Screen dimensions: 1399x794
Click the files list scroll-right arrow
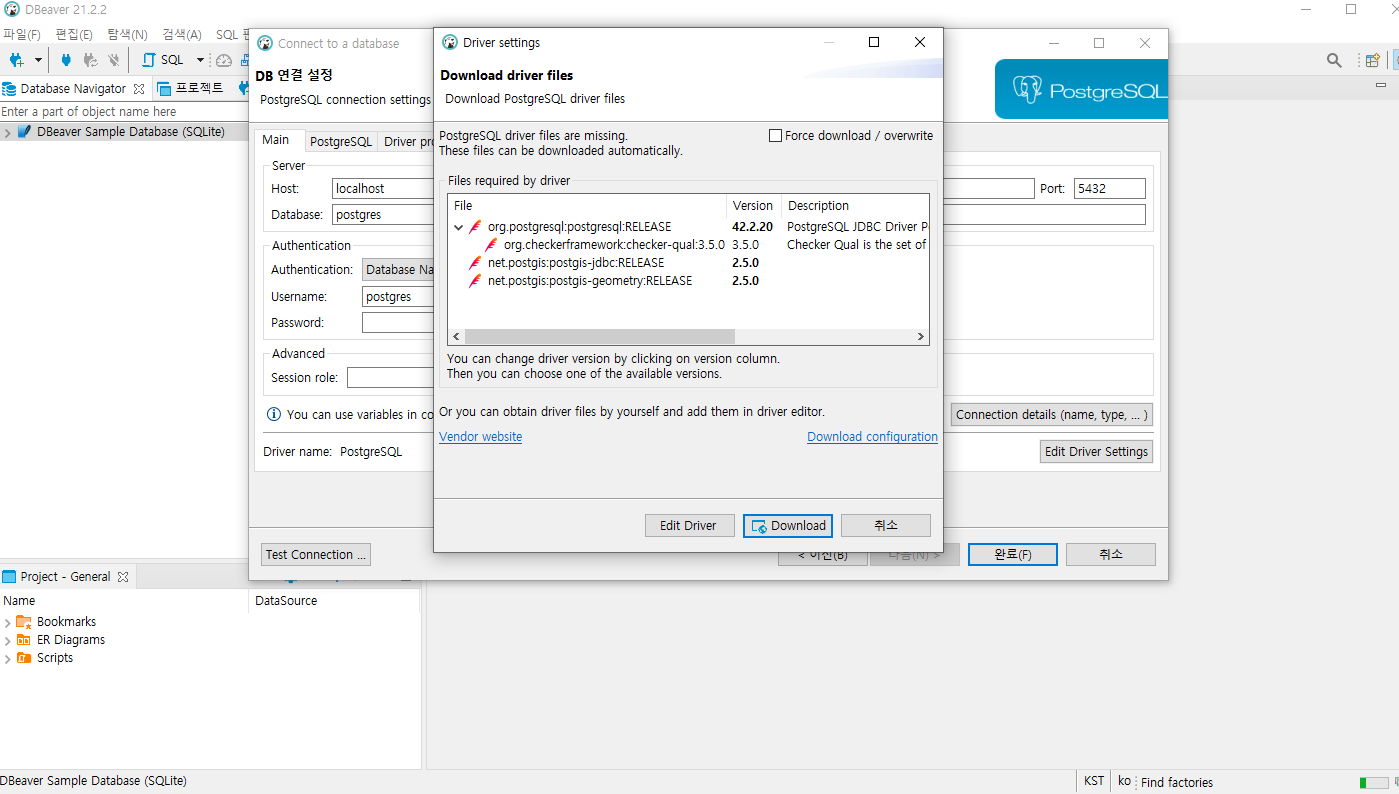point(921,337)
